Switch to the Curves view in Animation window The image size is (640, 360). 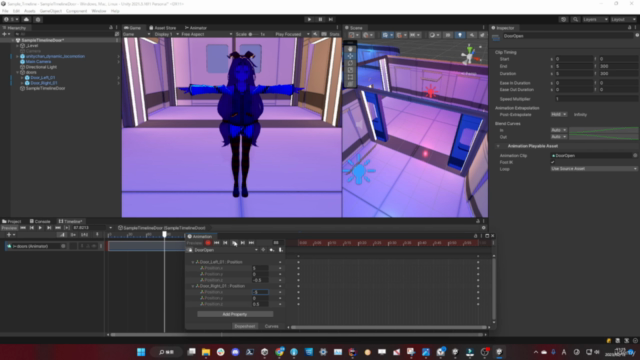pyautogui.click(x=271, y=327)
